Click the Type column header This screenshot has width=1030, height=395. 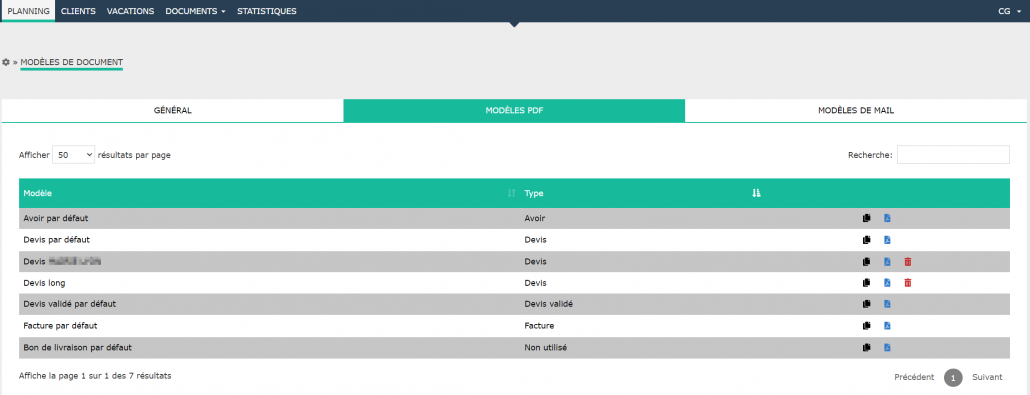(642, 193)
